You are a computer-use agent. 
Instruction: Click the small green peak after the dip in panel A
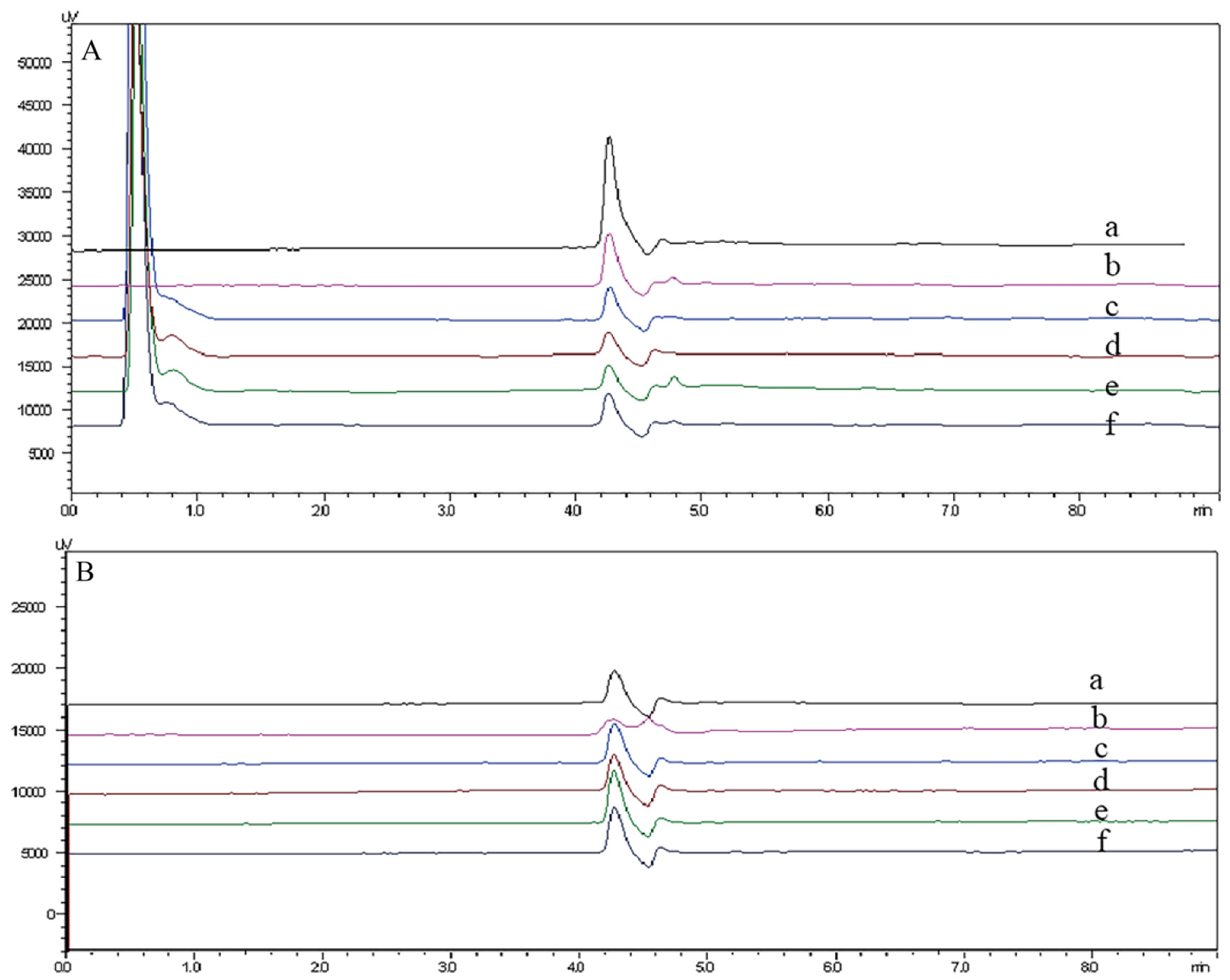coord(674,378)
